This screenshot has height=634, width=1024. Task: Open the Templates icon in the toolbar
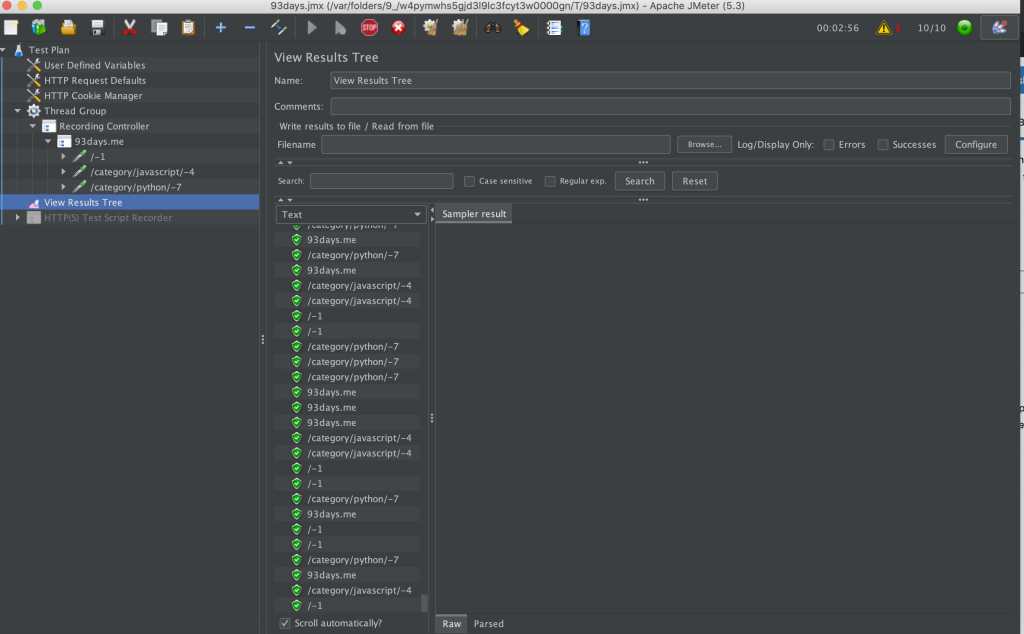[x=39, y=27]
